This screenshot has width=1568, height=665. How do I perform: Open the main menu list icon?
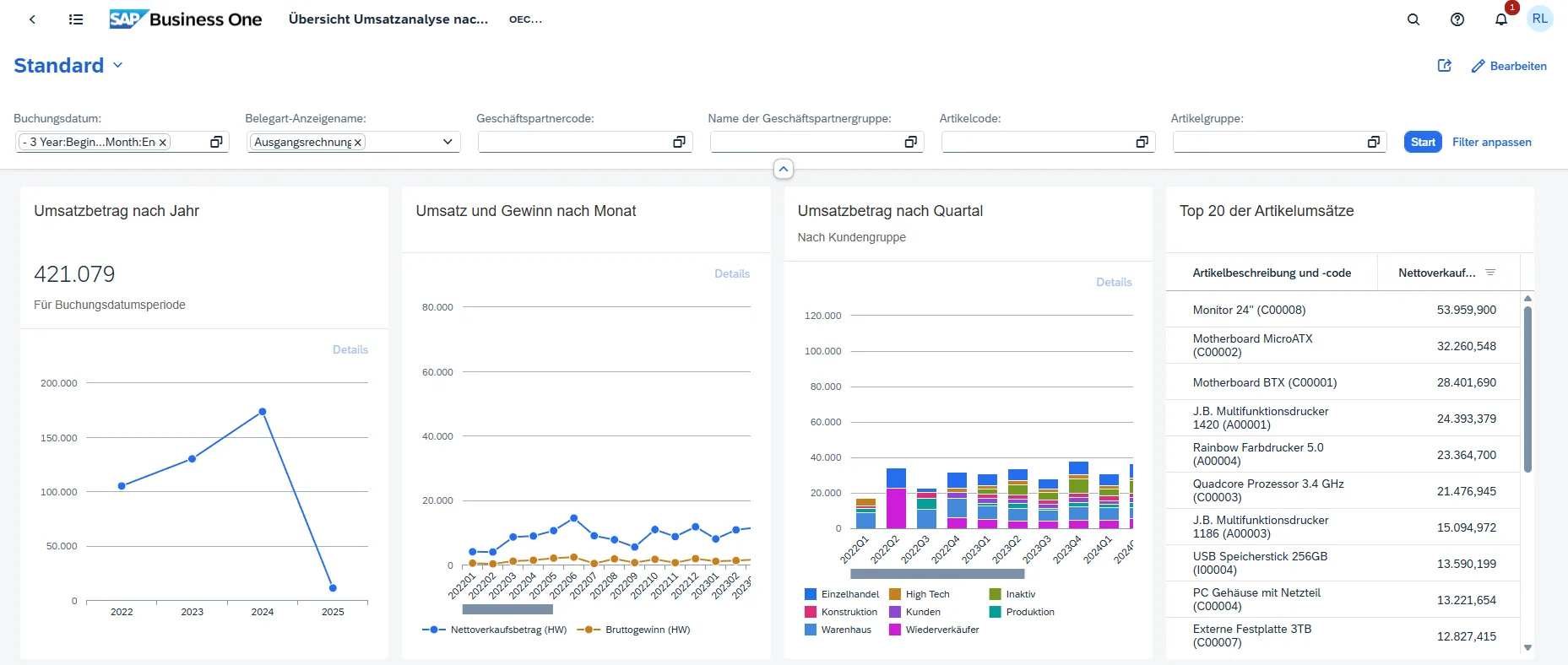(76, 19)
